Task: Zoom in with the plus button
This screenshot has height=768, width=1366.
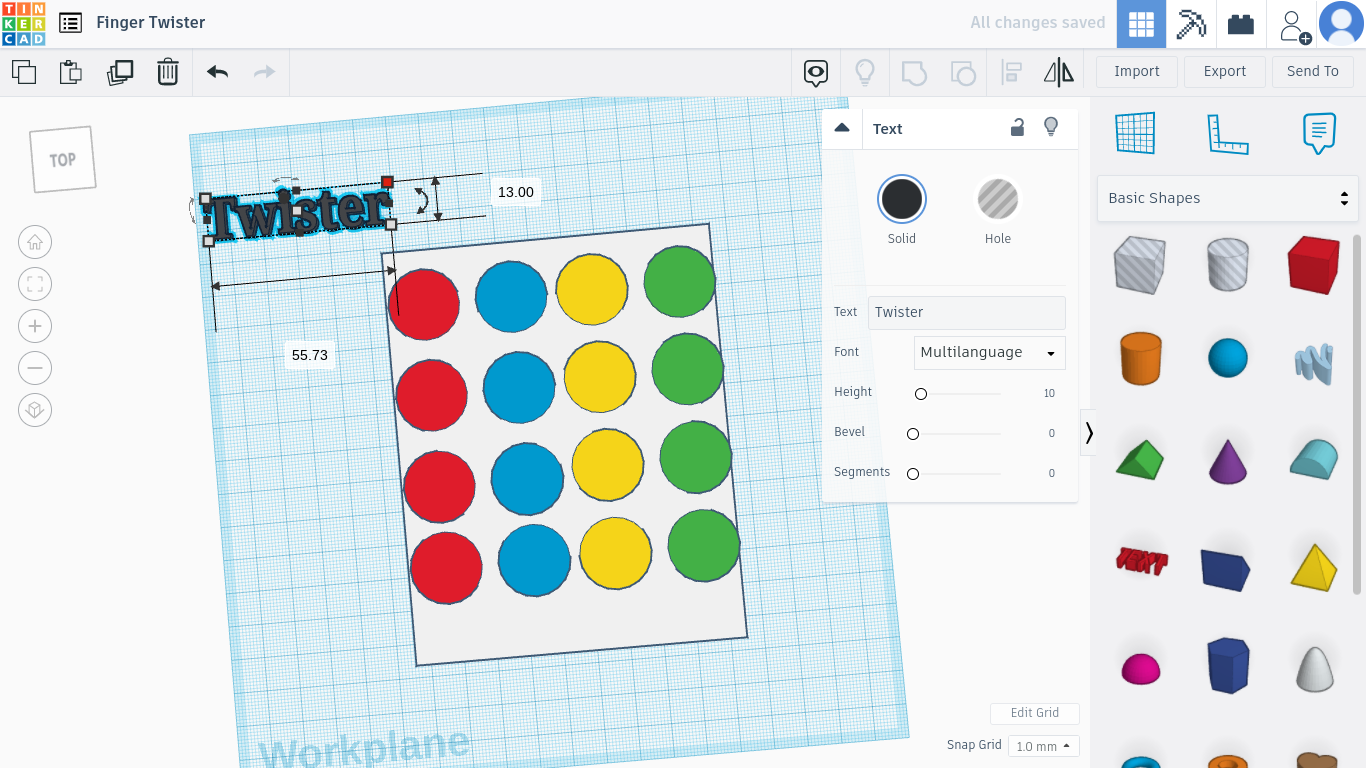Action: click(x=35, y=326)
